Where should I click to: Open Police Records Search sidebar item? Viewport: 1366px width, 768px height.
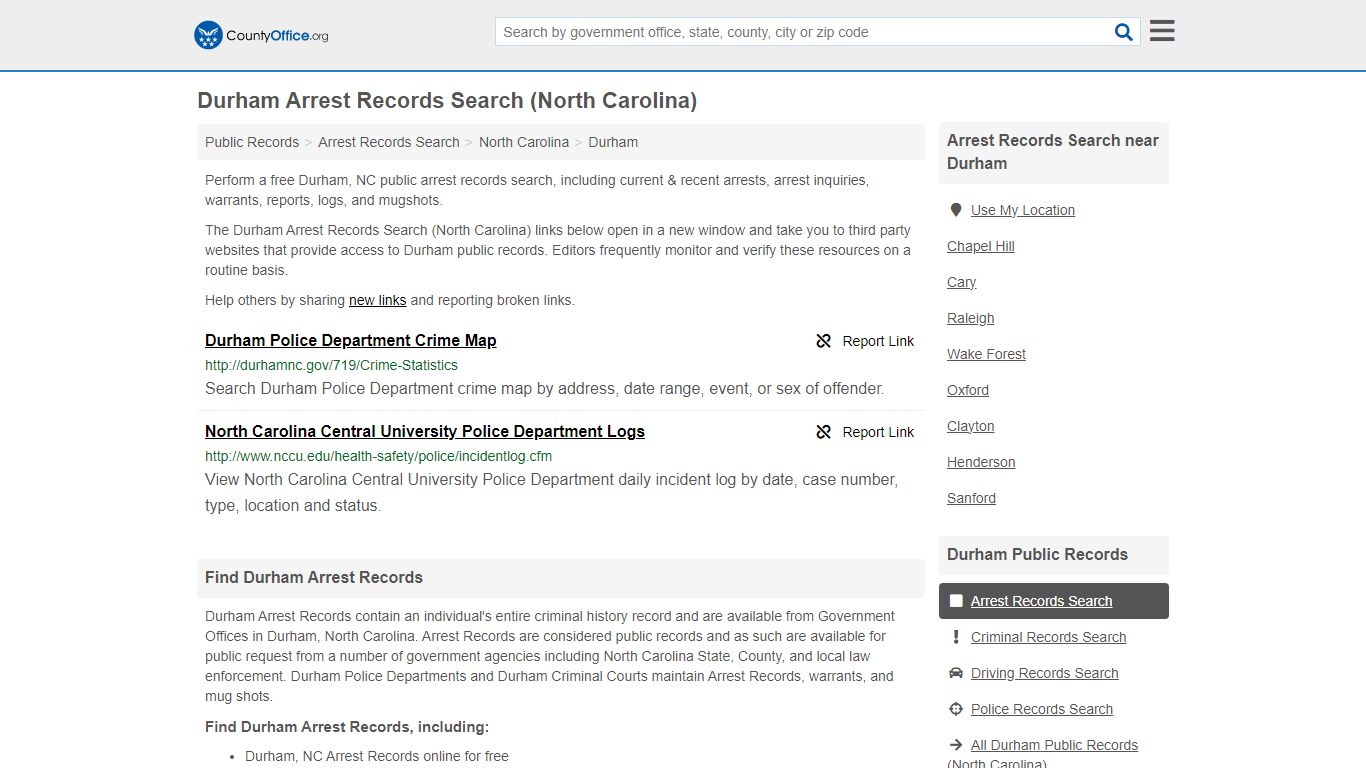pyautogui.click(x=1042, y=709)
